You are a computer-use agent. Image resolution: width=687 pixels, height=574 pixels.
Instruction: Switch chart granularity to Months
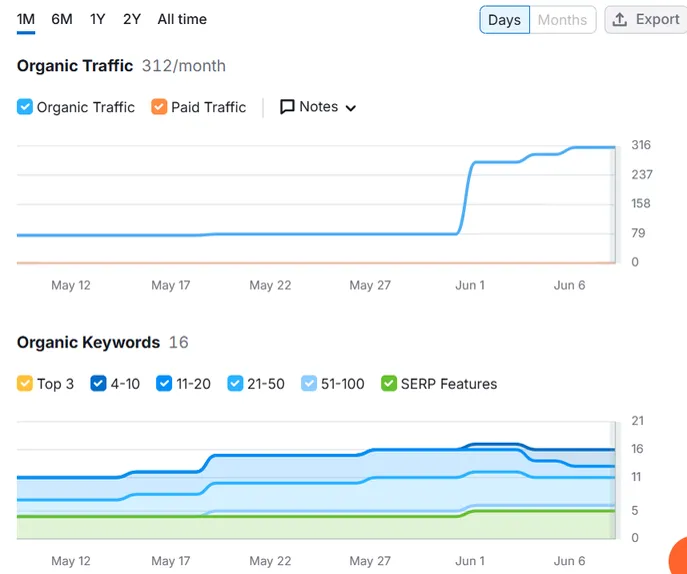562,20
